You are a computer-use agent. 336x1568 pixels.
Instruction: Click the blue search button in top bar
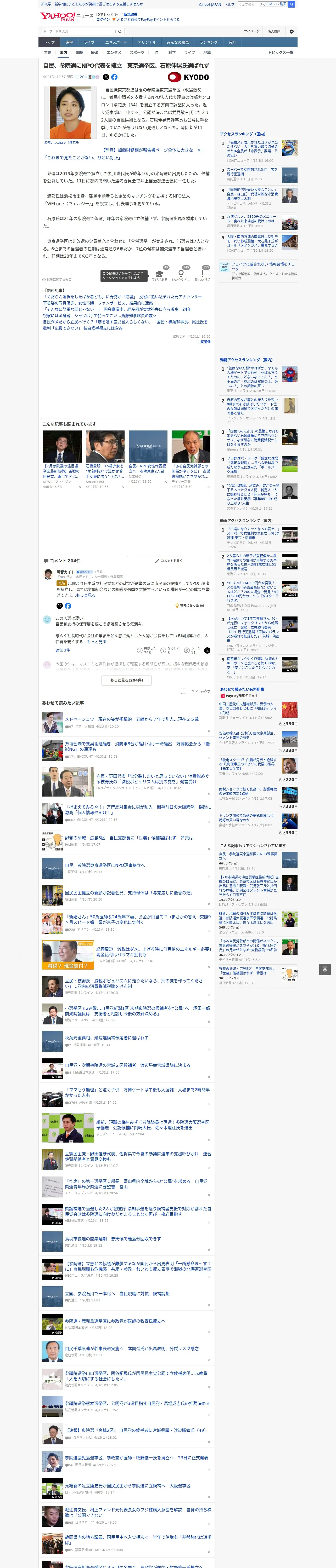pyautogui.click(x=292, y=4)
